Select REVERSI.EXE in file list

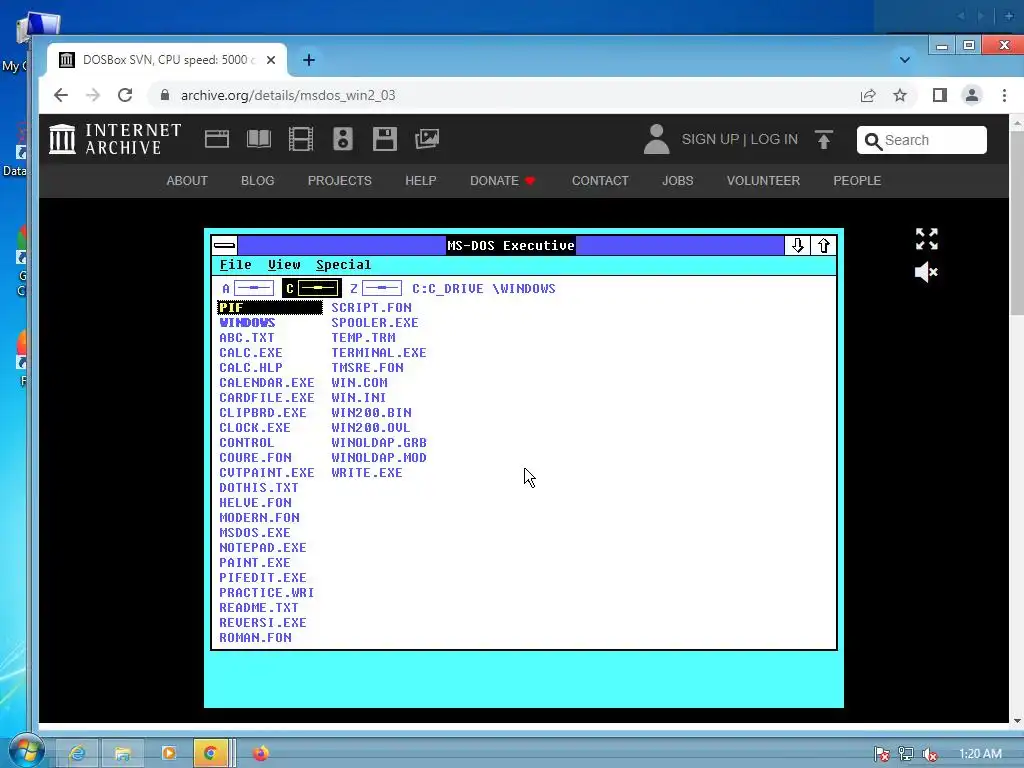[263, 623]
